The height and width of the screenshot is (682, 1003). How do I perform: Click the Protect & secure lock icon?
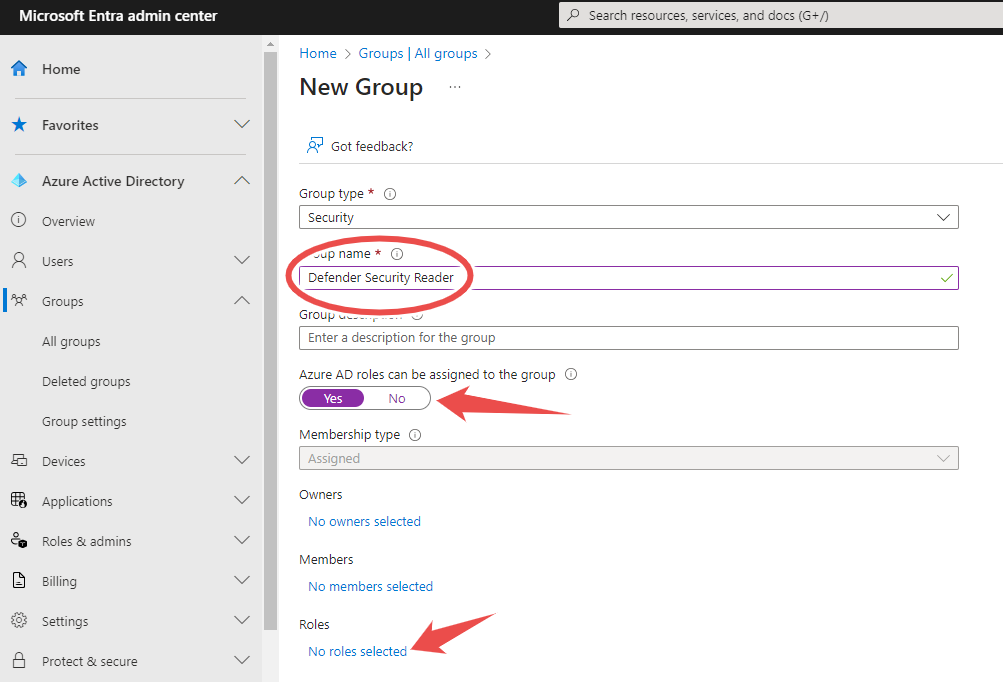[x=19, y=660]
